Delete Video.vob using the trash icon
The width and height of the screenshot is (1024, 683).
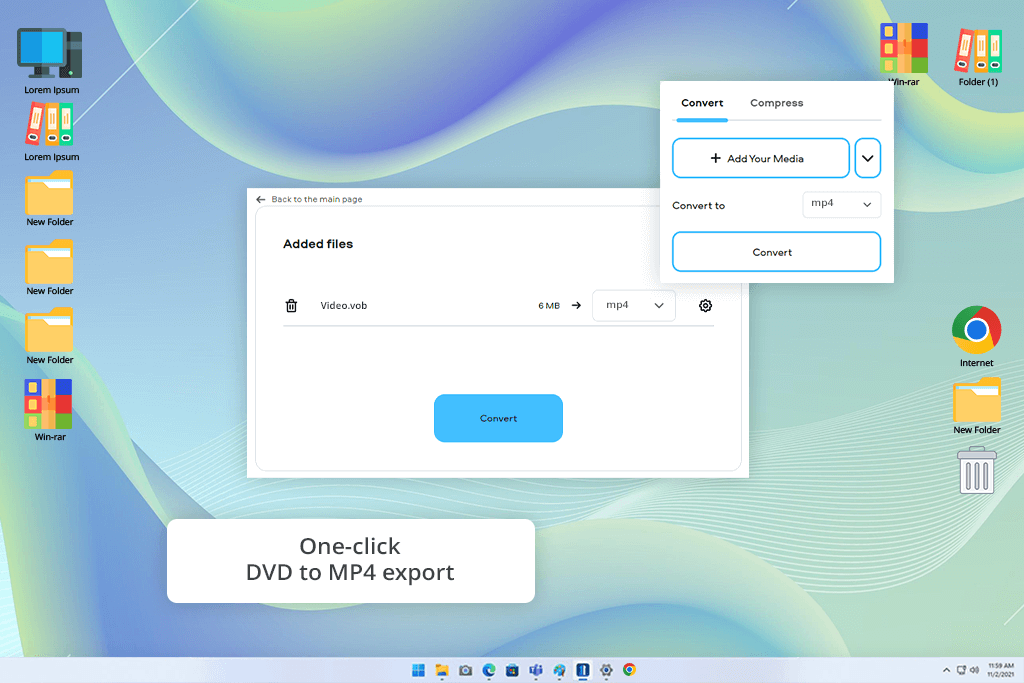pos(291,305)
